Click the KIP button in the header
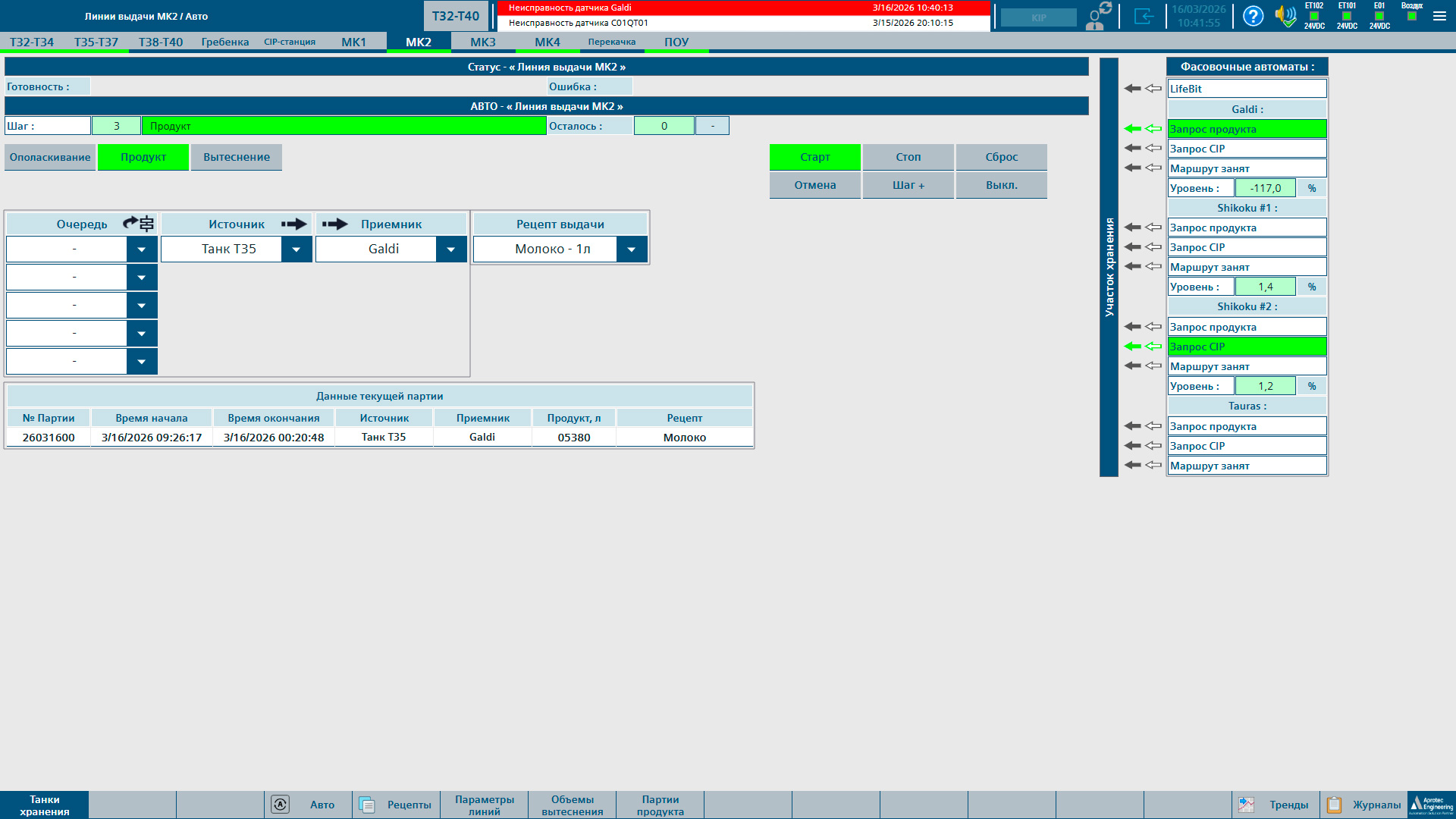The image size is (1456, 819). coord(1039,17)
